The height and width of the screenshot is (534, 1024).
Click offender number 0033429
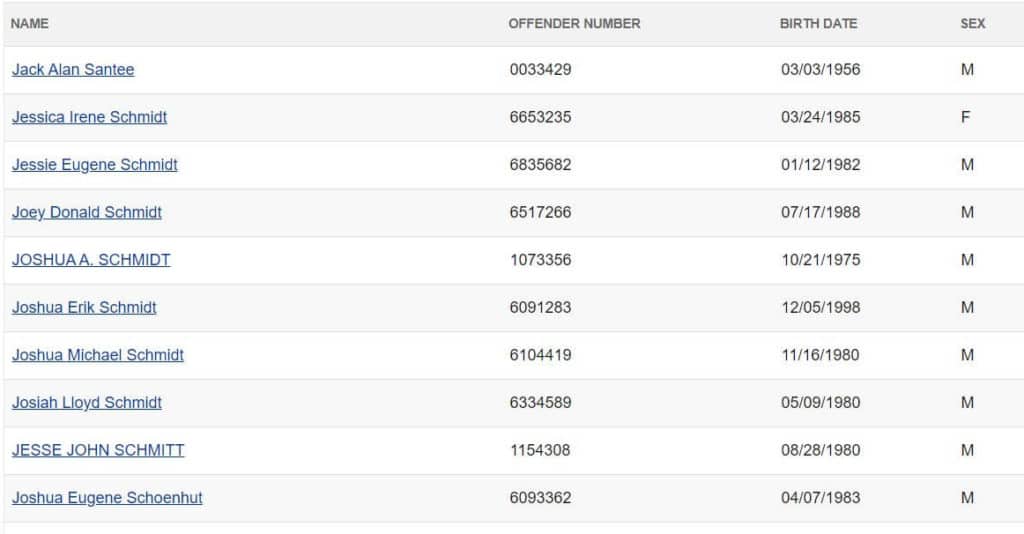coord(540,70)
